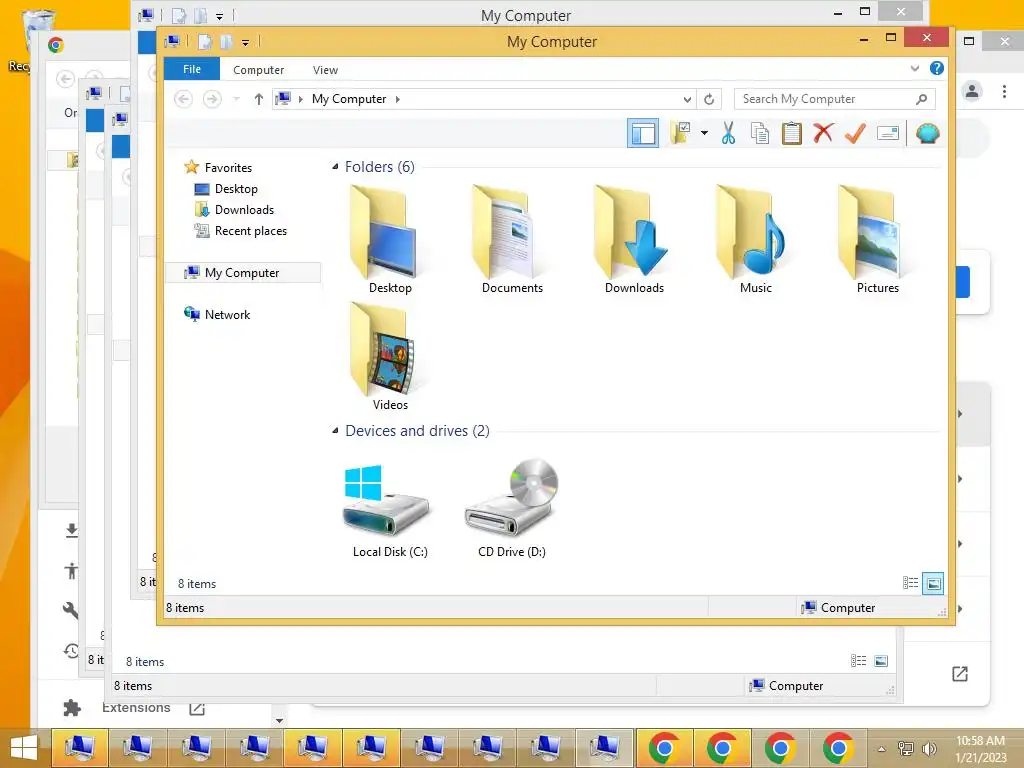Viewport: 1024px width, 768px height.
Task: Click the Cut scissors toolbar icon
Action: [x=728, y=133]
